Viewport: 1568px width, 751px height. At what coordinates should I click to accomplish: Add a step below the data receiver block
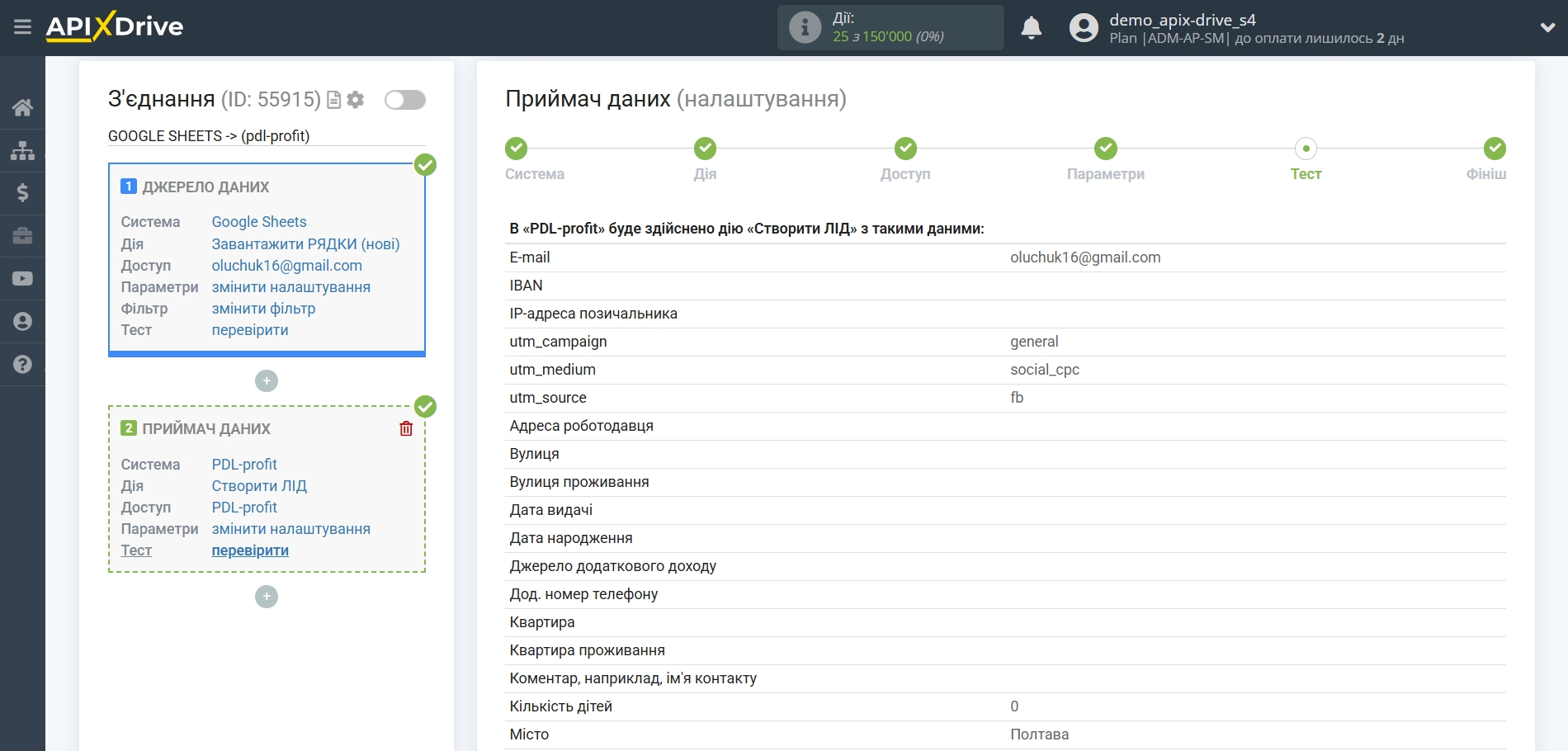pos(267,597)
